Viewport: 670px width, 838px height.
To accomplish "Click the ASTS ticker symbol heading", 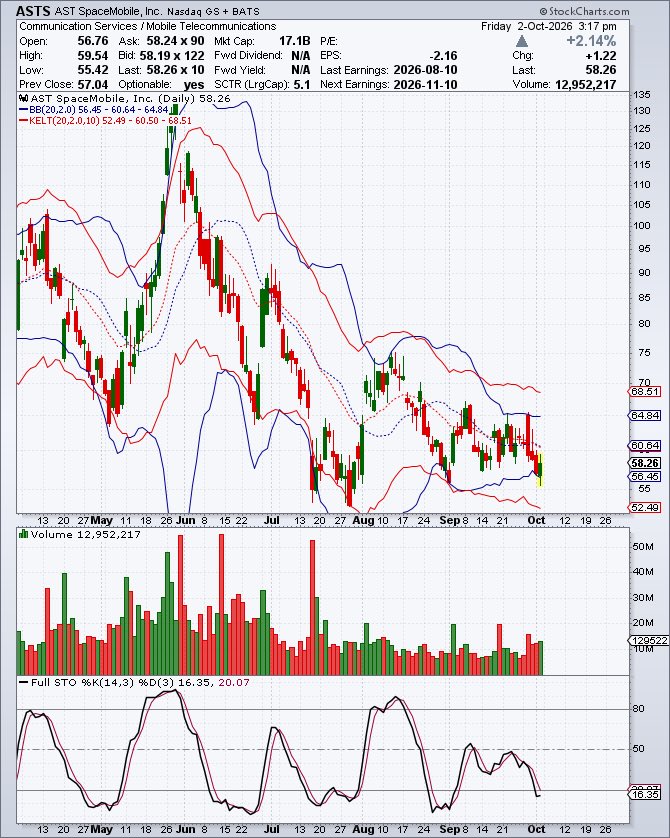I will click(x=33, y=11).
